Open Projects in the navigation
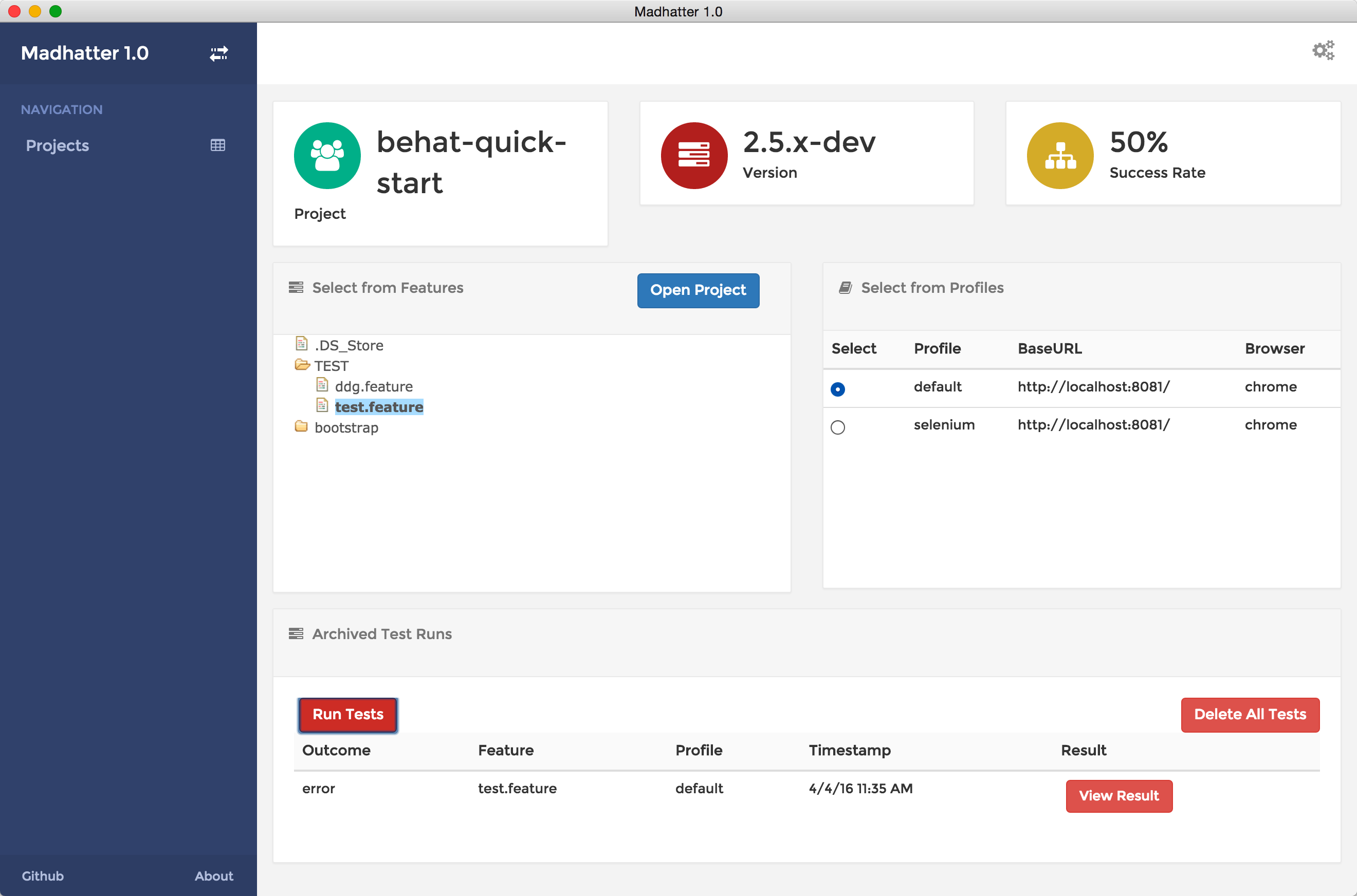The height and width of the screenshot is (896, 1357). pos(57,145)
